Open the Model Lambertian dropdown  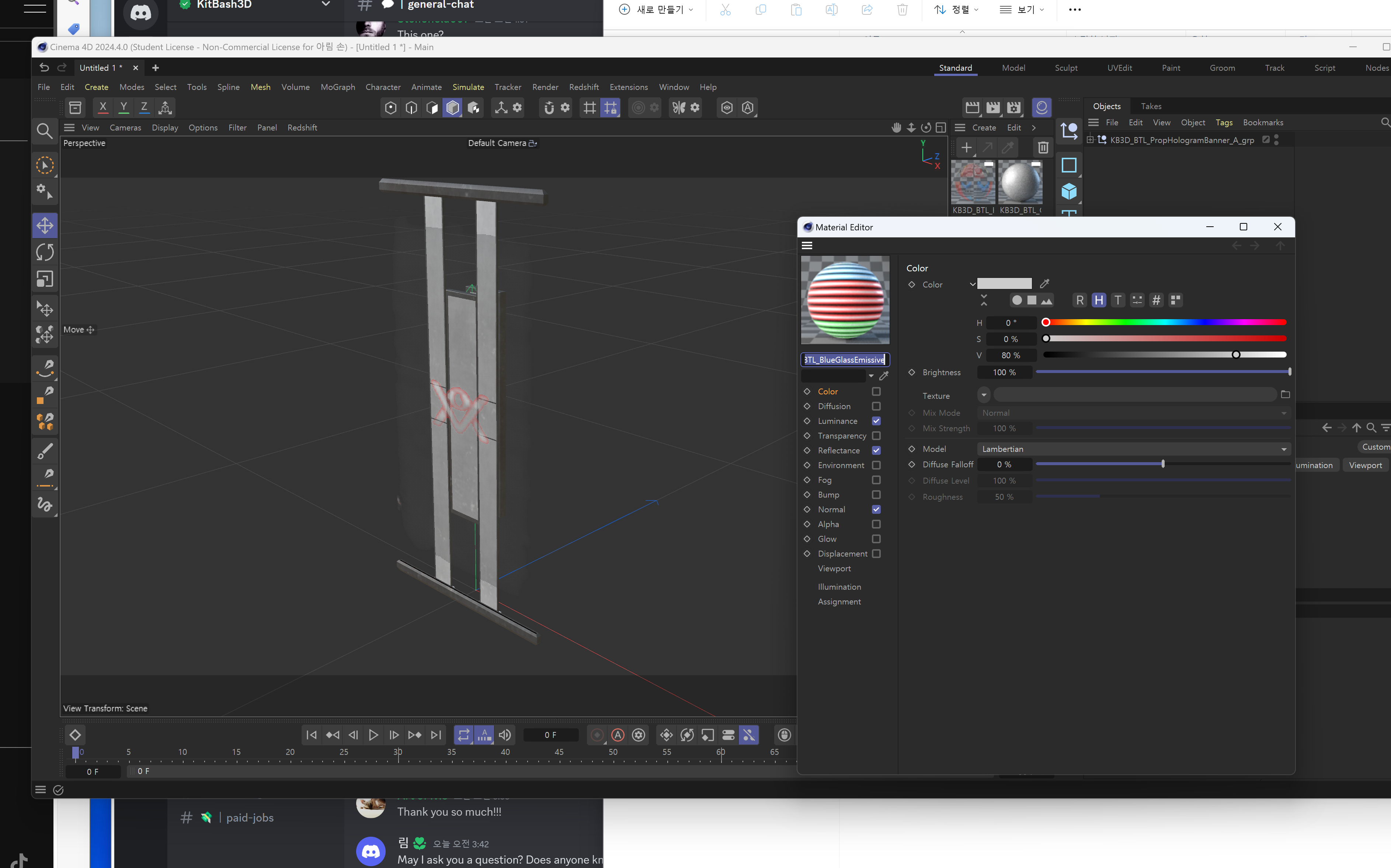[x=1134, y=449]
